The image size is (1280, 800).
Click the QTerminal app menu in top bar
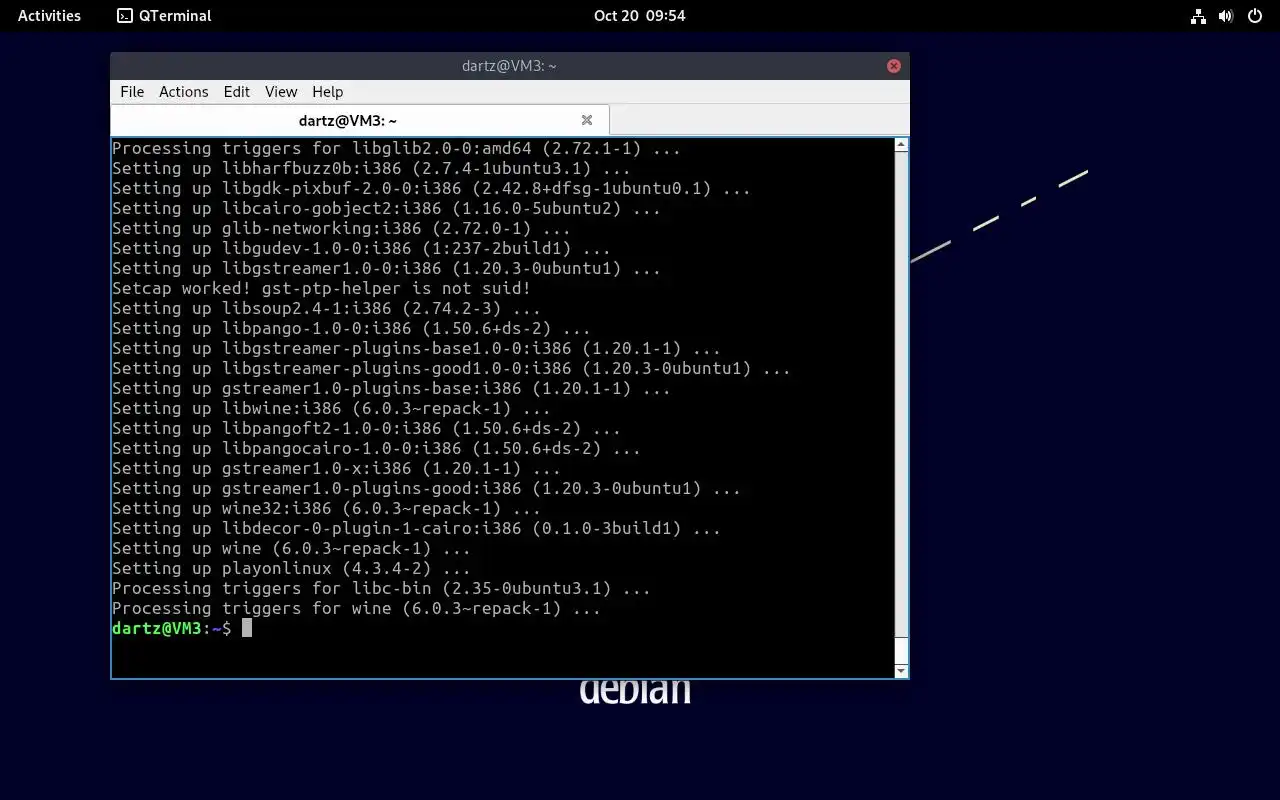point(164,15)
